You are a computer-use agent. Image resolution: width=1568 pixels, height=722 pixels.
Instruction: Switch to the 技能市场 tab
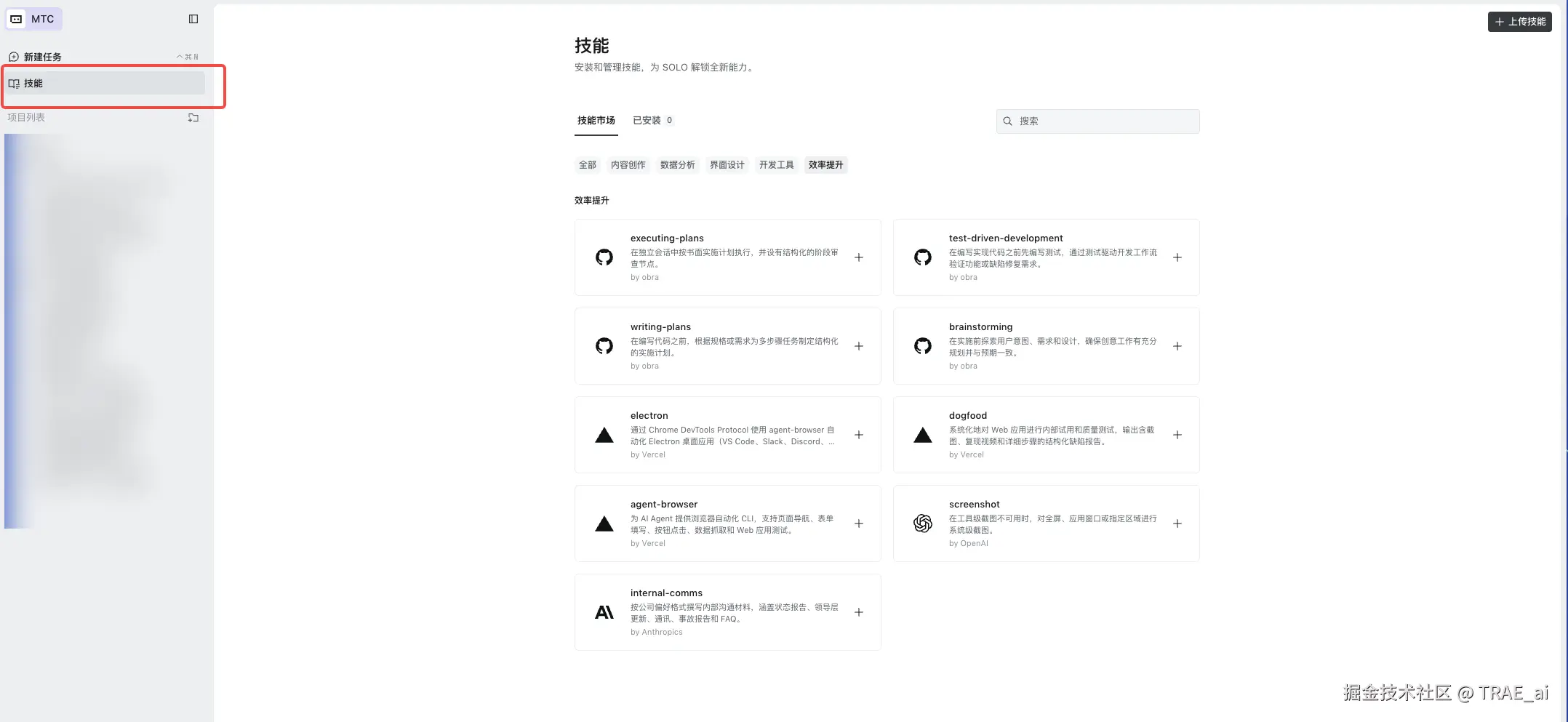click(x=596, y=121)
